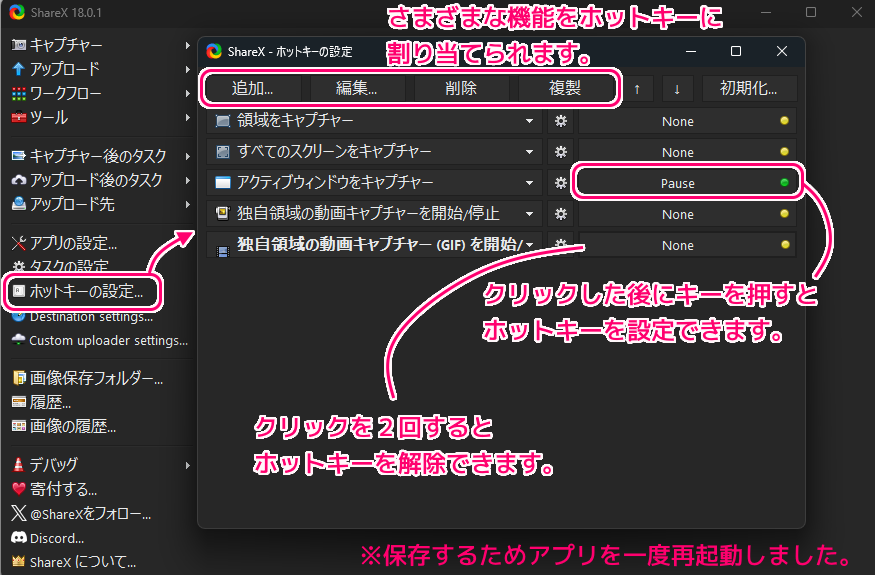This screenshot has width=875, height=575.
Task: Click the ツール toolbox icon
Action: point(19,117)
